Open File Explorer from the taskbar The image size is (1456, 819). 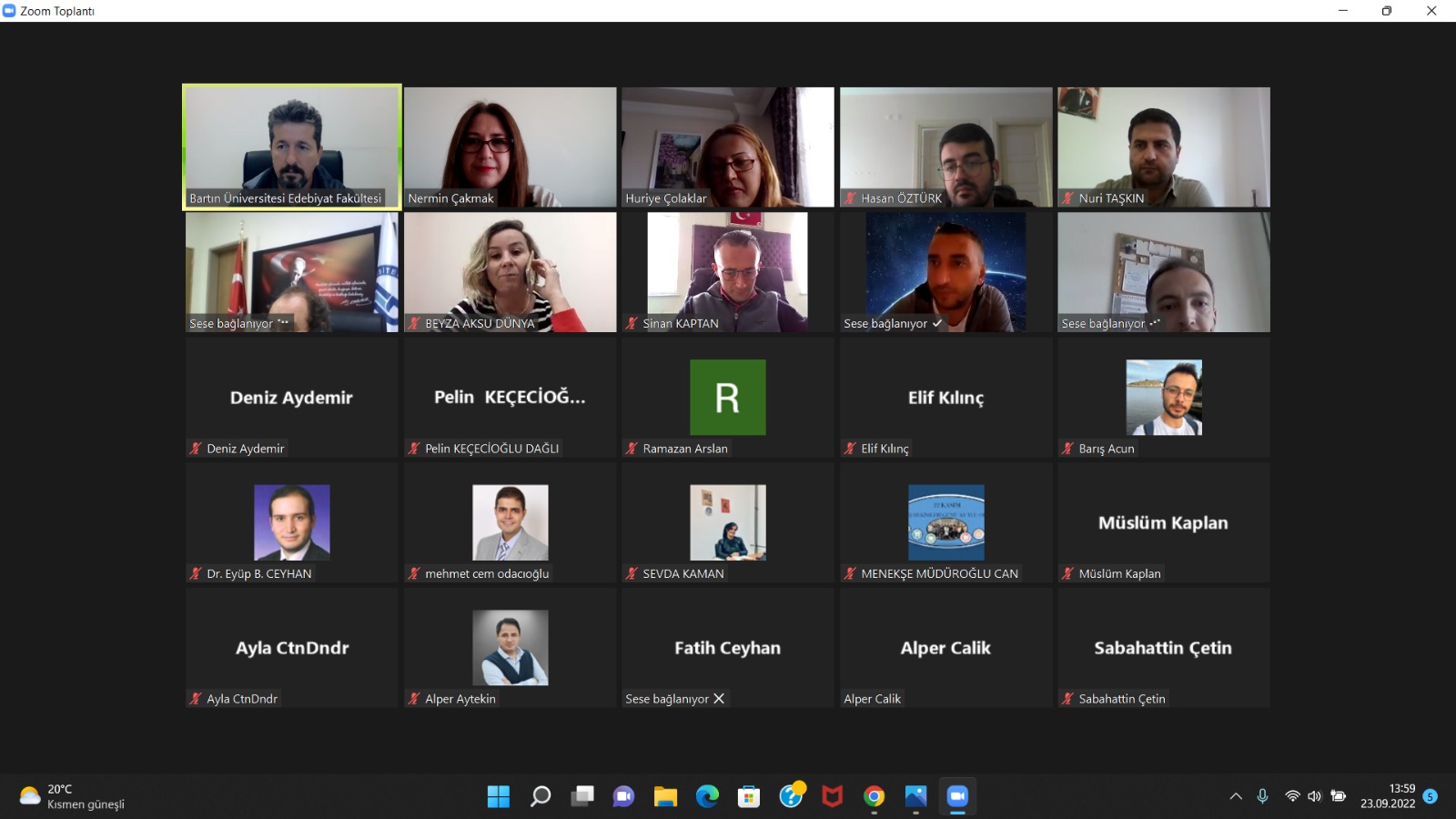(665, 796)
